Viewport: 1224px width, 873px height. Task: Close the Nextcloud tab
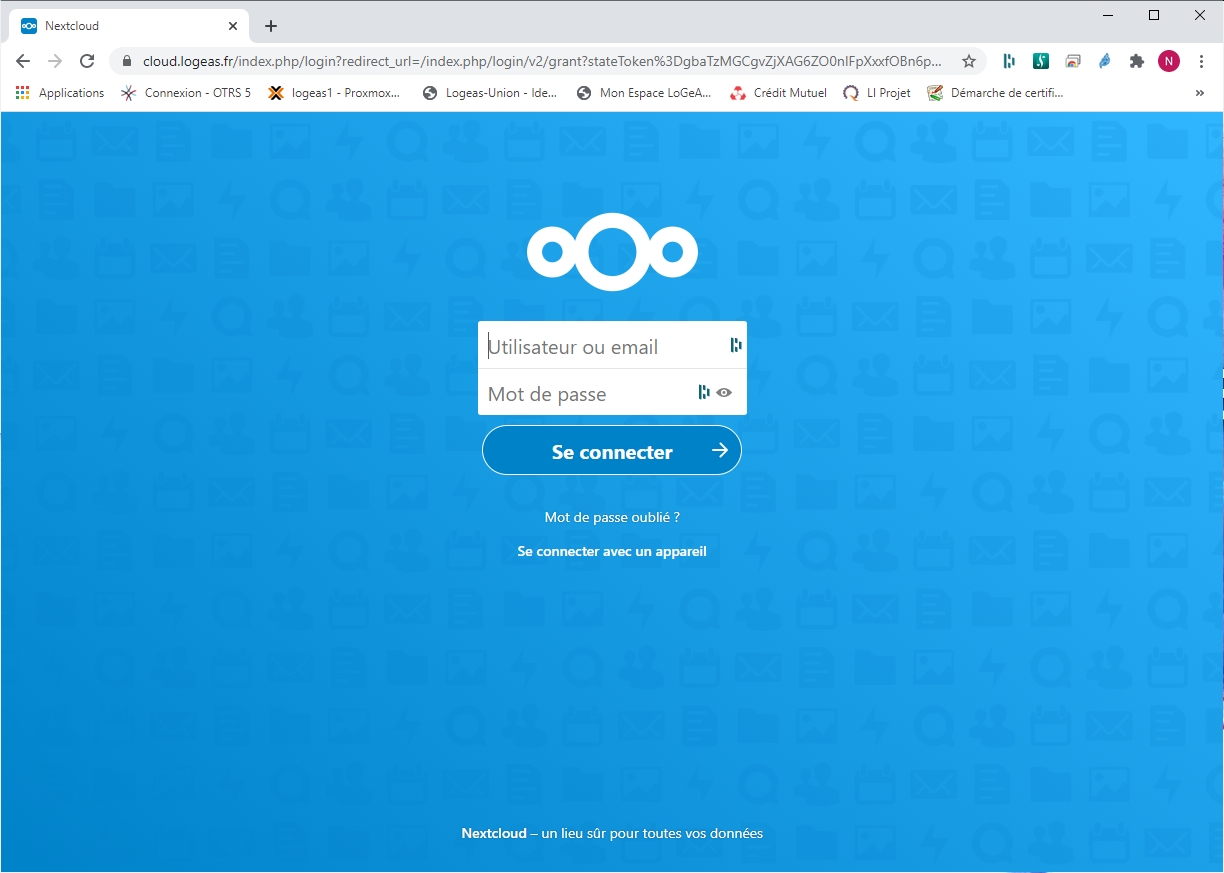coord(233,26)
